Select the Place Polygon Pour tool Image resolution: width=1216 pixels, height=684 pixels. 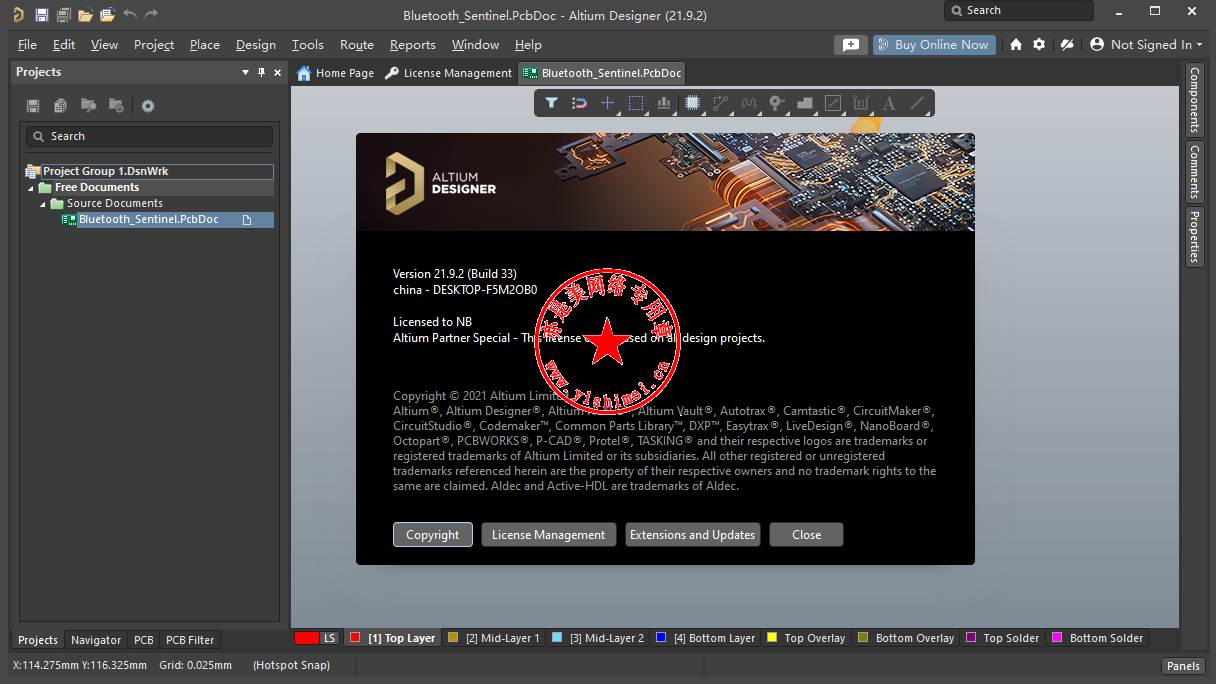(804, 103)
